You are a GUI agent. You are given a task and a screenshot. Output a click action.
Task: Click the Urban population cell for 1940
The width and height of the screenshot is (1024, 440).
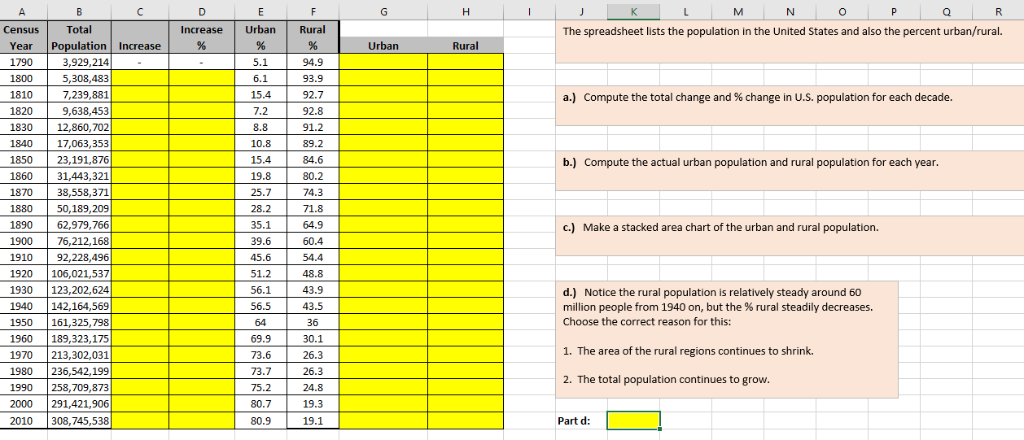coord(383,307)
